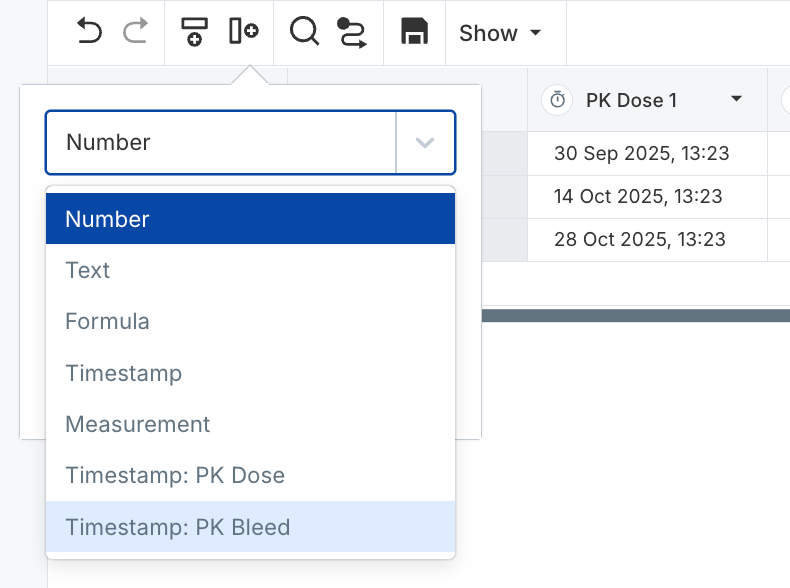Choose the Formula column type
Screen dimensions: 790x588
click(x=250, y=322)
